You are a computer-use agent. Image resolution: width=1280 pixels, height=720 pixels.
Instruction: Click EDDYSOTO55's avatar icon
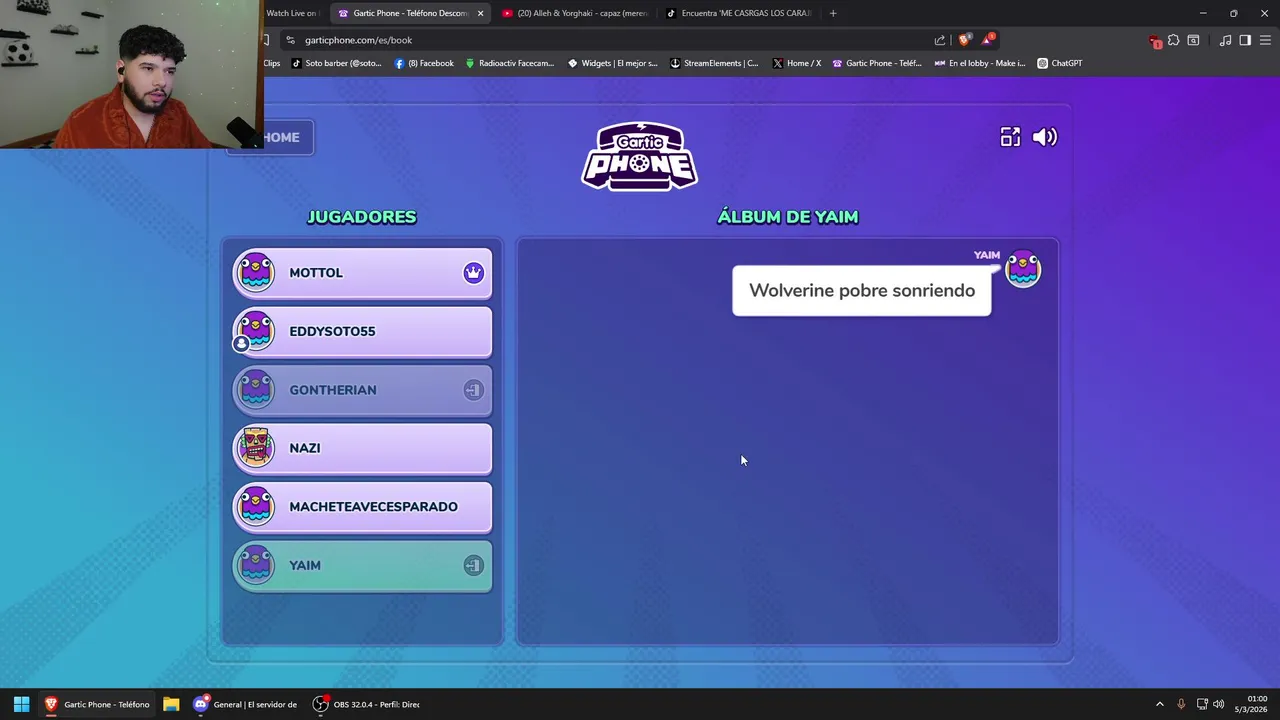(x=255, y=331)
